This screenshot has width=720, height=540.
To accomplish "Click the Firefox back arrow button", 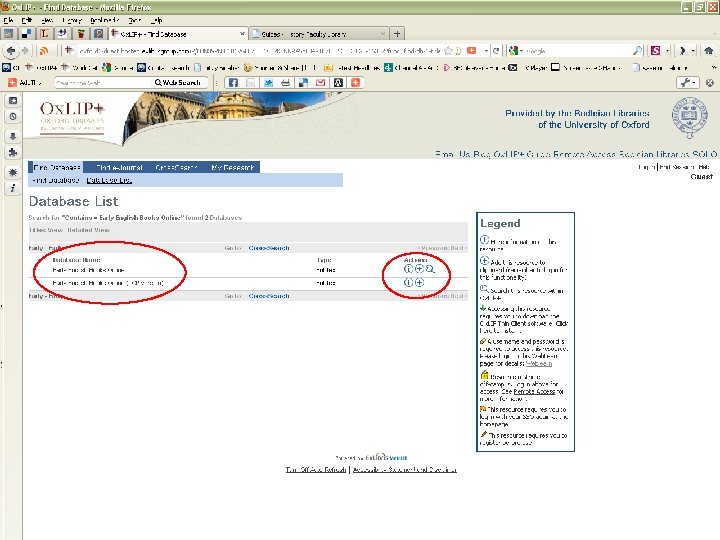I will [11, 51].
